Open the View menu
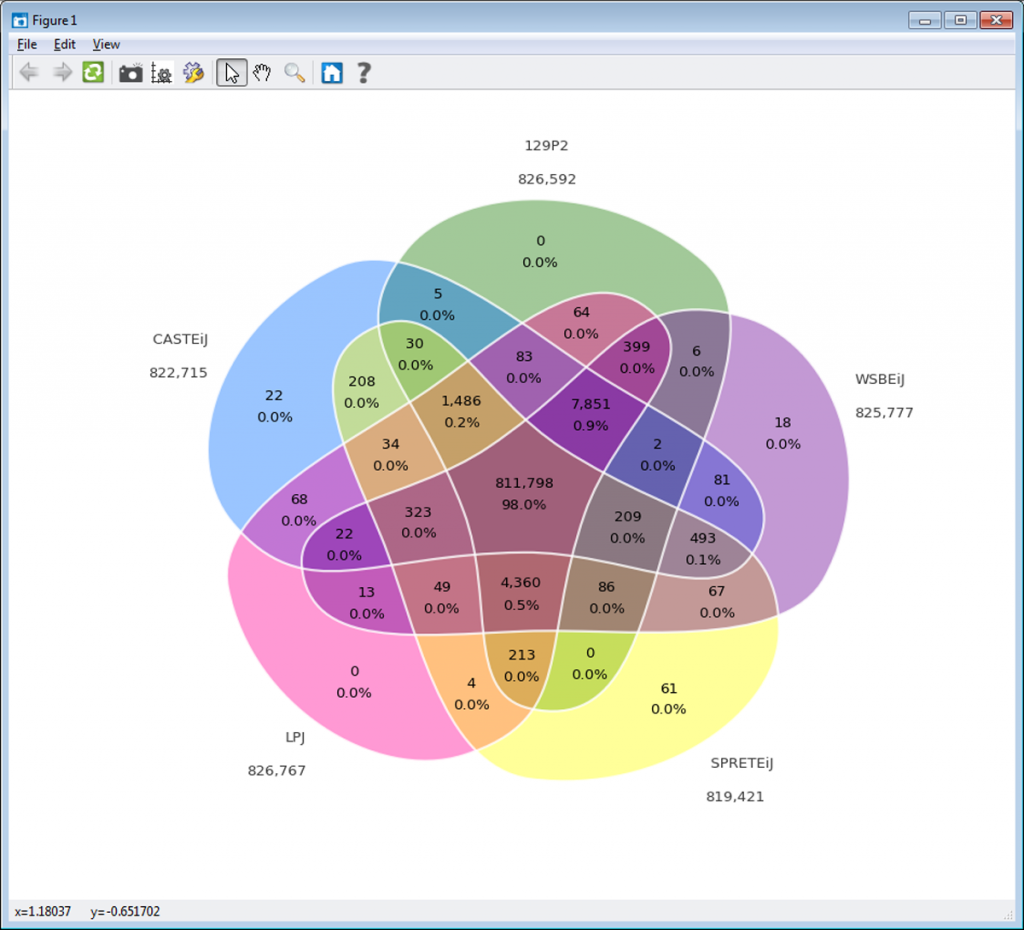The height and width of the screenshot is (930, 1024). click(x=106, y=44)
